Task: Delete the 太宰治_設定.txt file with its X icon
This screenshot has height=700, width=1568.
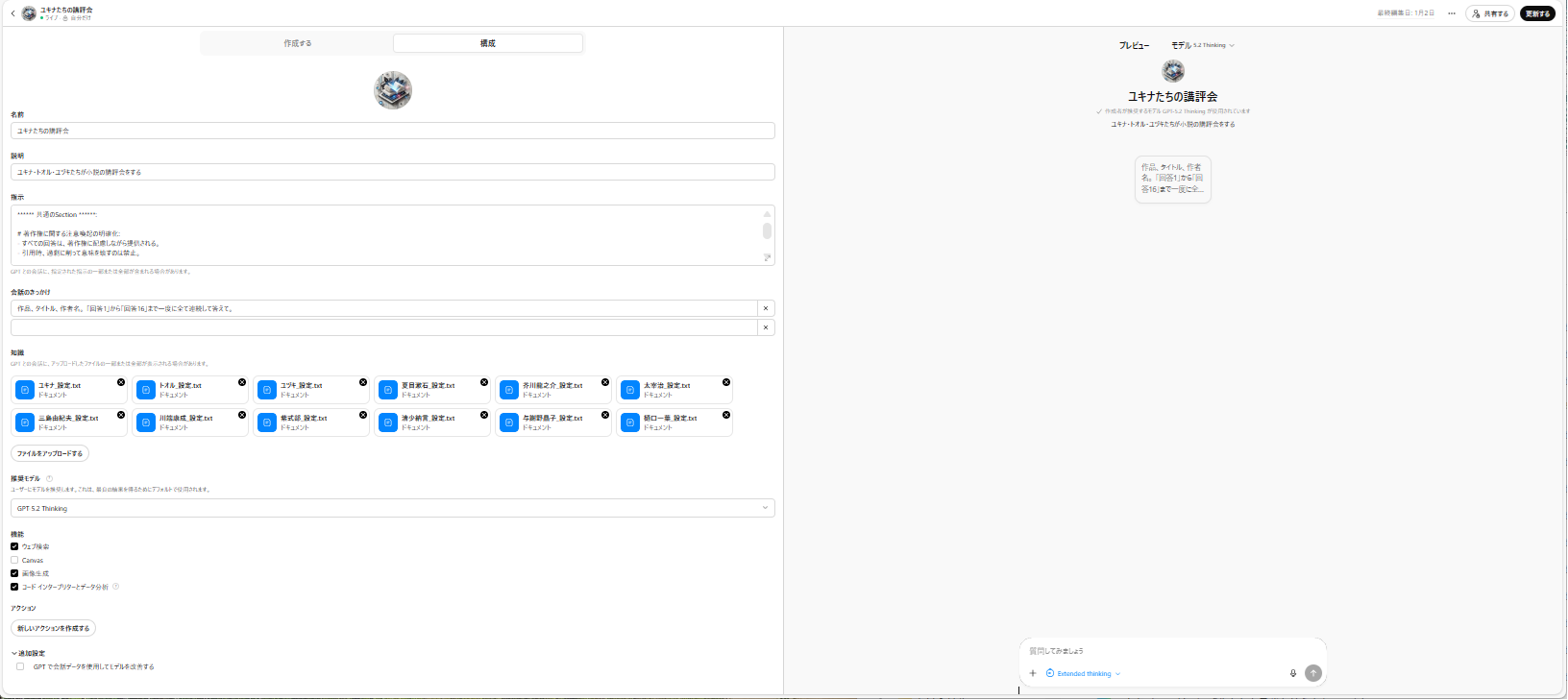Action: [x=726, y=382]
